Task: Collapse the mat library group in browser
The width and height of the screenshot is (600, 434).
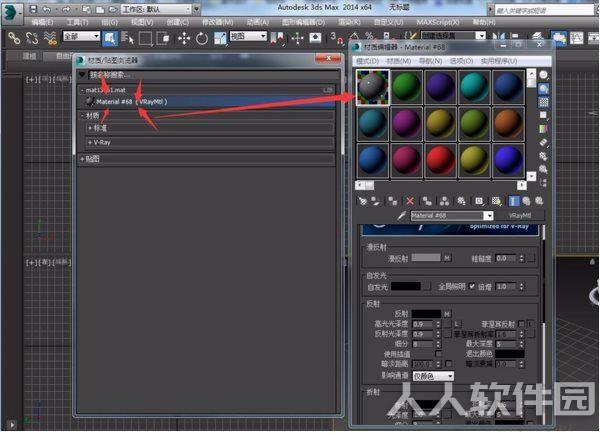Action: tap(82, 90)
